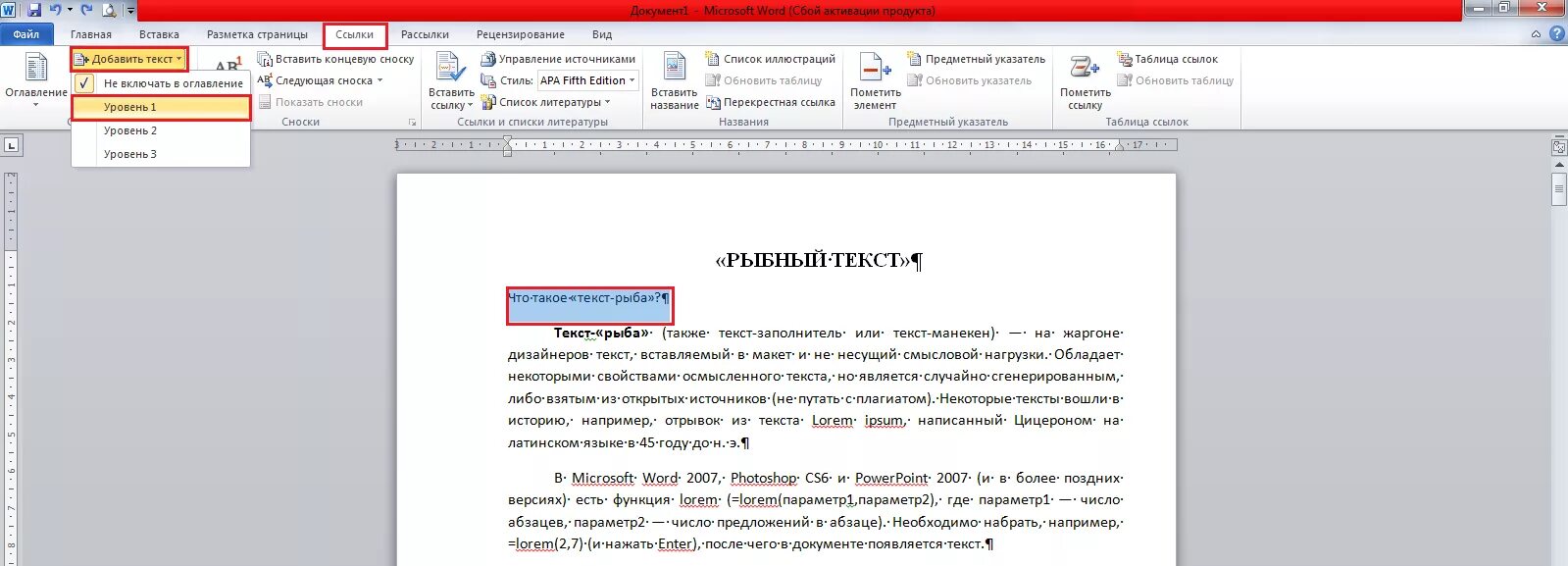The image size is (1568, 566).
Task: Click the vertical scrollbar up arrow
Action: click(x=1559, y=165)
